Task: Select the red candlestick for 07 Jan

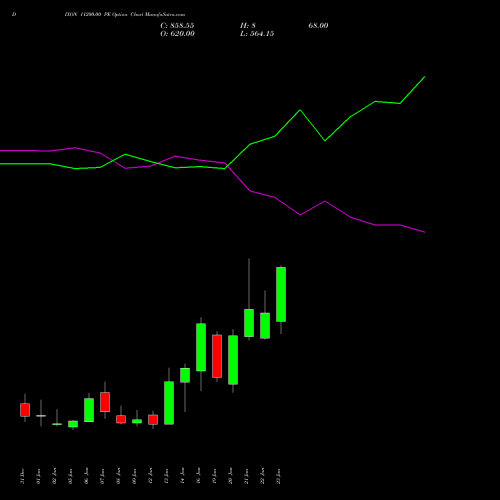Action: [105, 402]
